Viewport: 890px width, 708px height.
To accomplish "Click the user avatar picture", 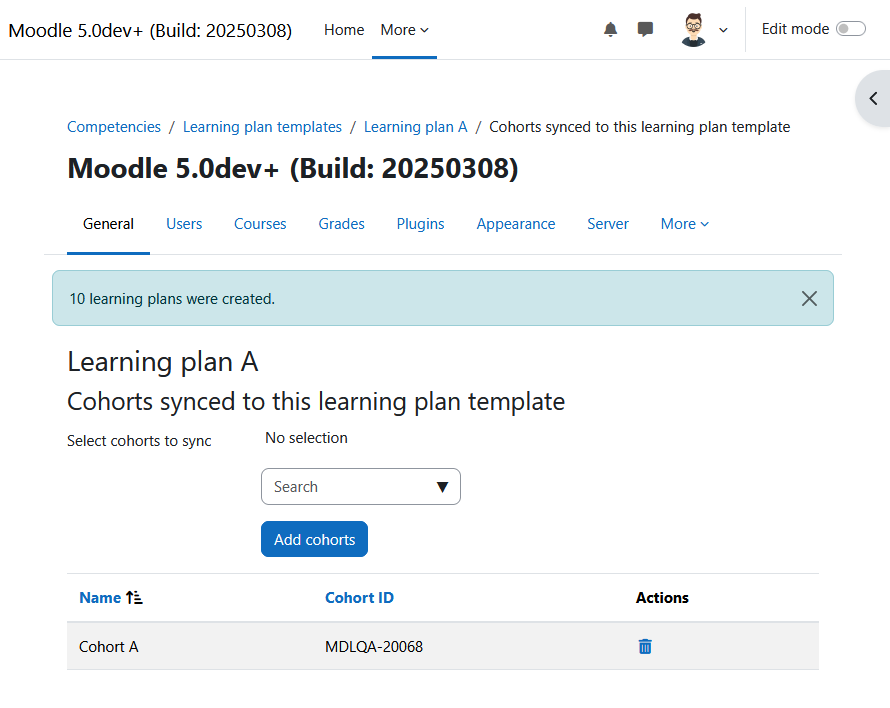I will click(x=693, y=30).
